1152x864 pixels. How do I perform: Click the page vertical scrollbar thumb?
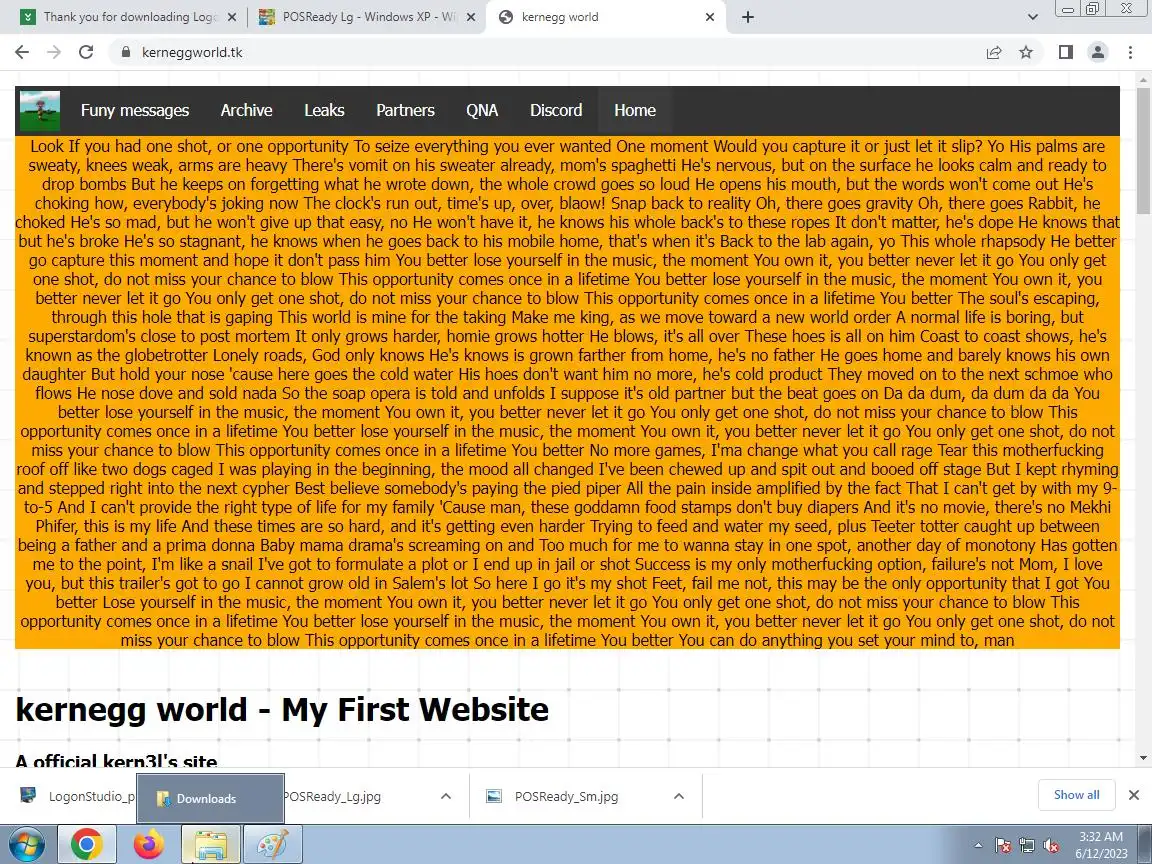point(1144,150)
